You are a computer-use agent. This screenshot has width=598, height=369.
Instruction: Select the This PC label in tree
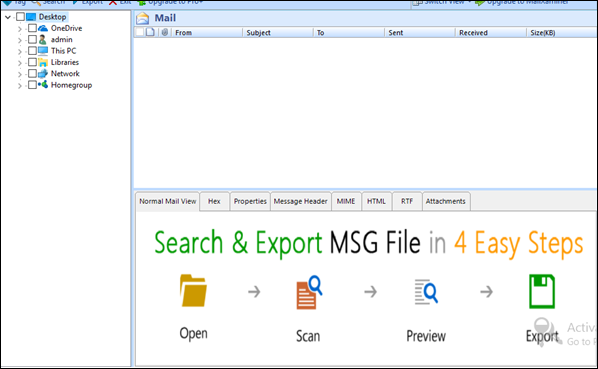[x=64, y=51]
